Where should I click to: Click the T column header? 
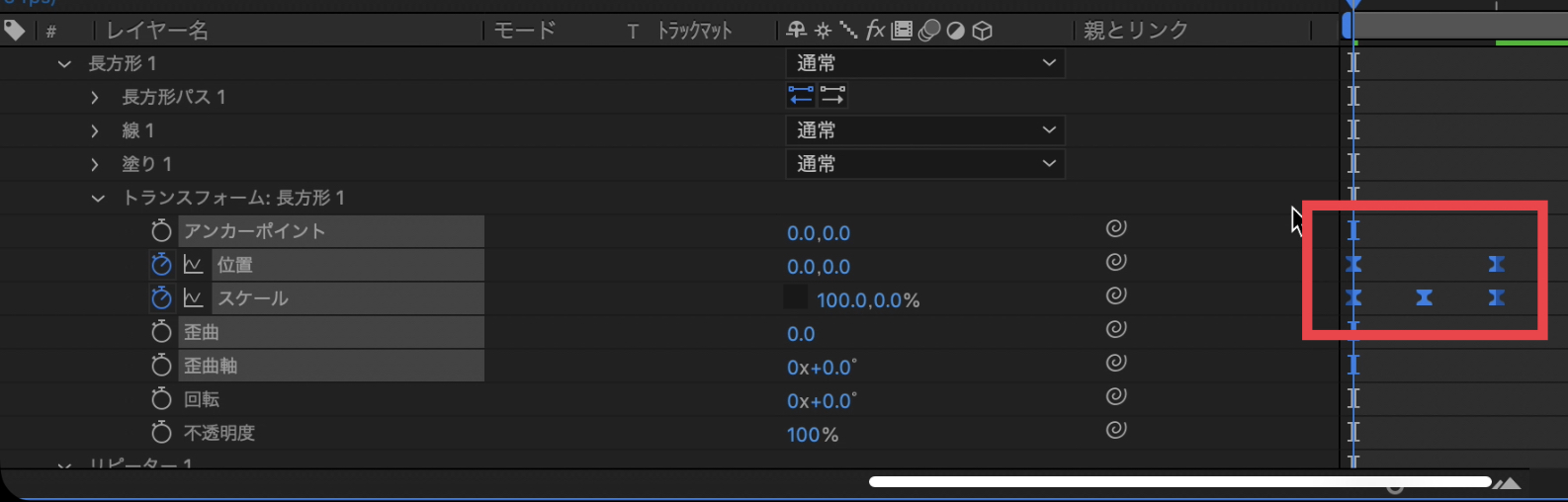633,32
